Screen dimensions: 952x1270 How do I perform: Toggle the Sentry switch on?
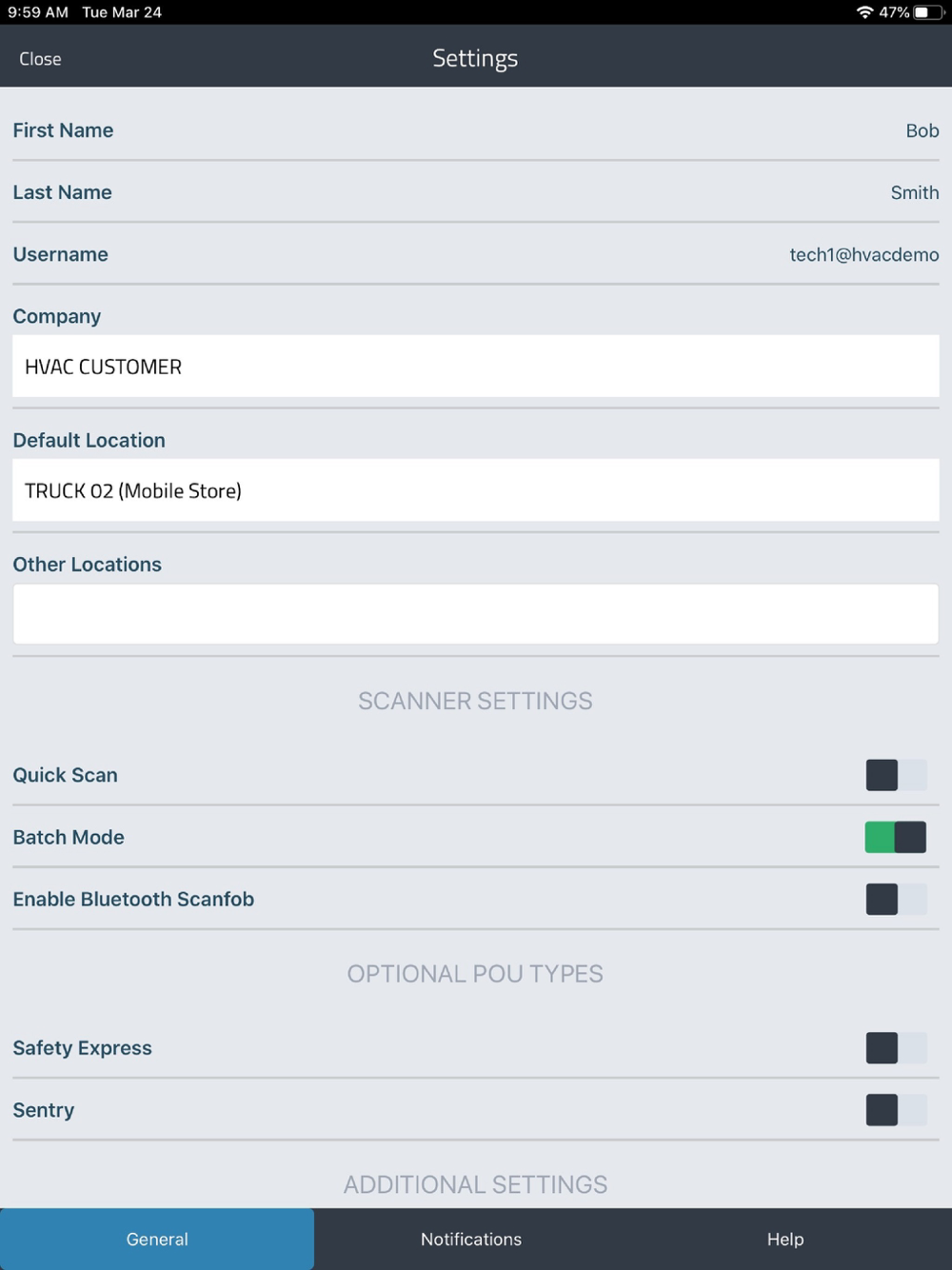click(x=895, y=1110)
